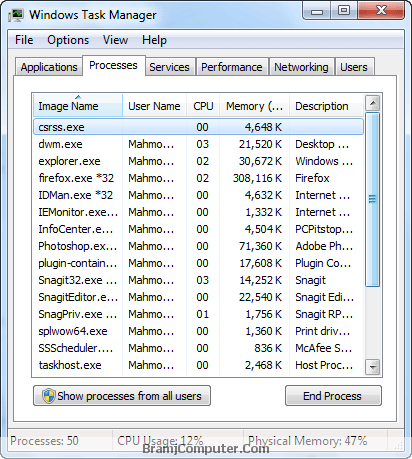Select the Snagit32.exe process

[x=198, y=280]
